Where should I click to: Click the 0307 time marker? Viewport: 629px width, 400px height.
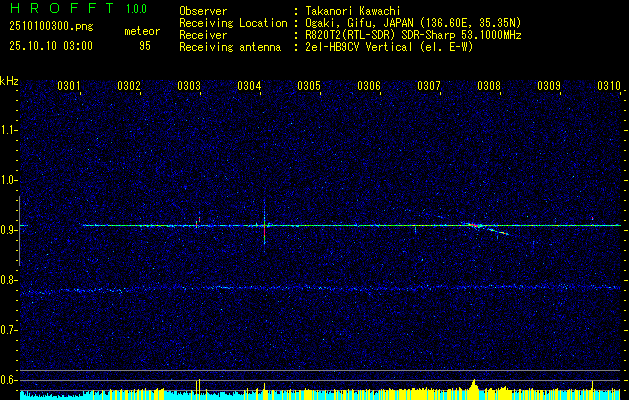coord(429,85)
